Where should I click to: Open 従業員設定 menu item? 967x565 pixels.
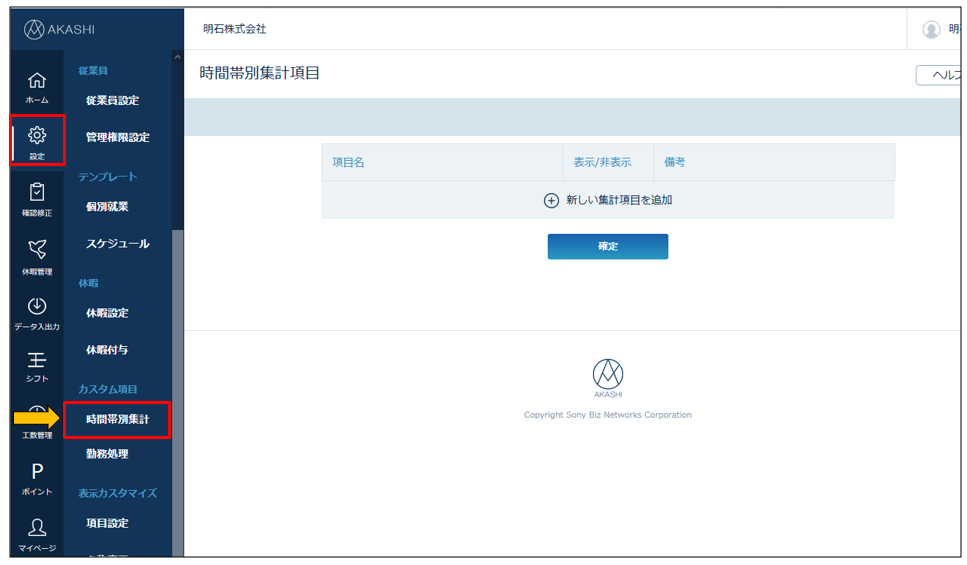point(112,100)
